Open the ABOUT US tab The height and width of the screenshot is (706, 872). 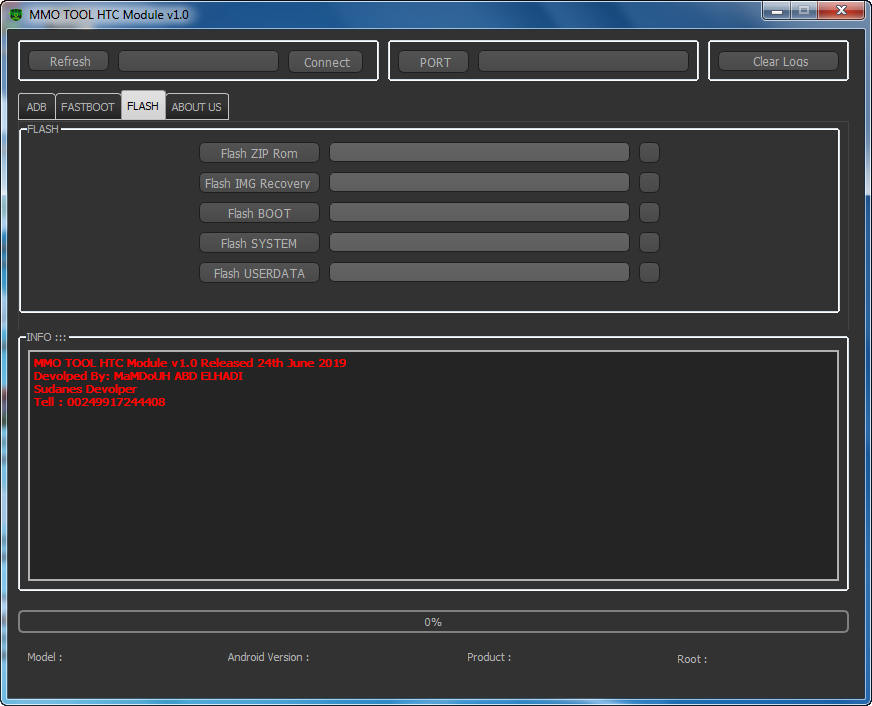click(x=196, y=107)
